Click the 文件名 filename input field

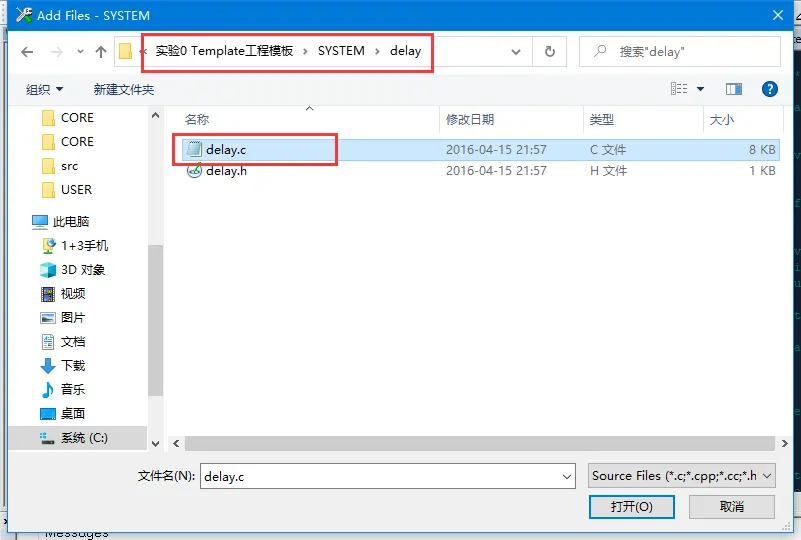pyautogui.click(x=388, y=476)
